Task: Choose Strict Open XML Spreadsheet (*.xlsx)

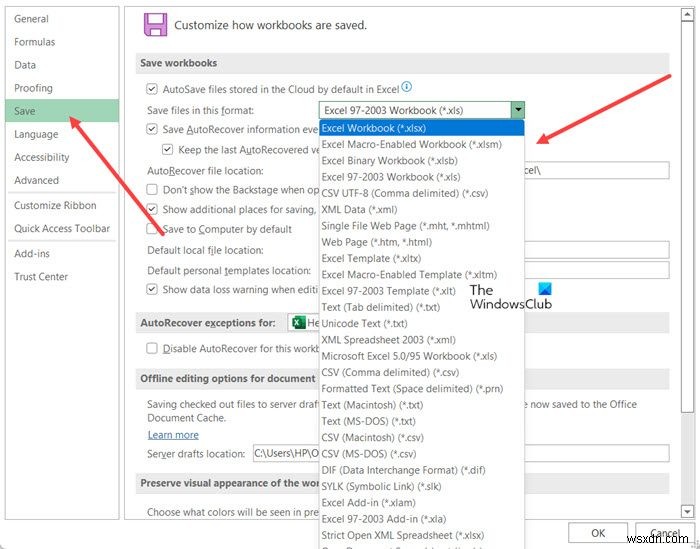Action: pos(422,535)
